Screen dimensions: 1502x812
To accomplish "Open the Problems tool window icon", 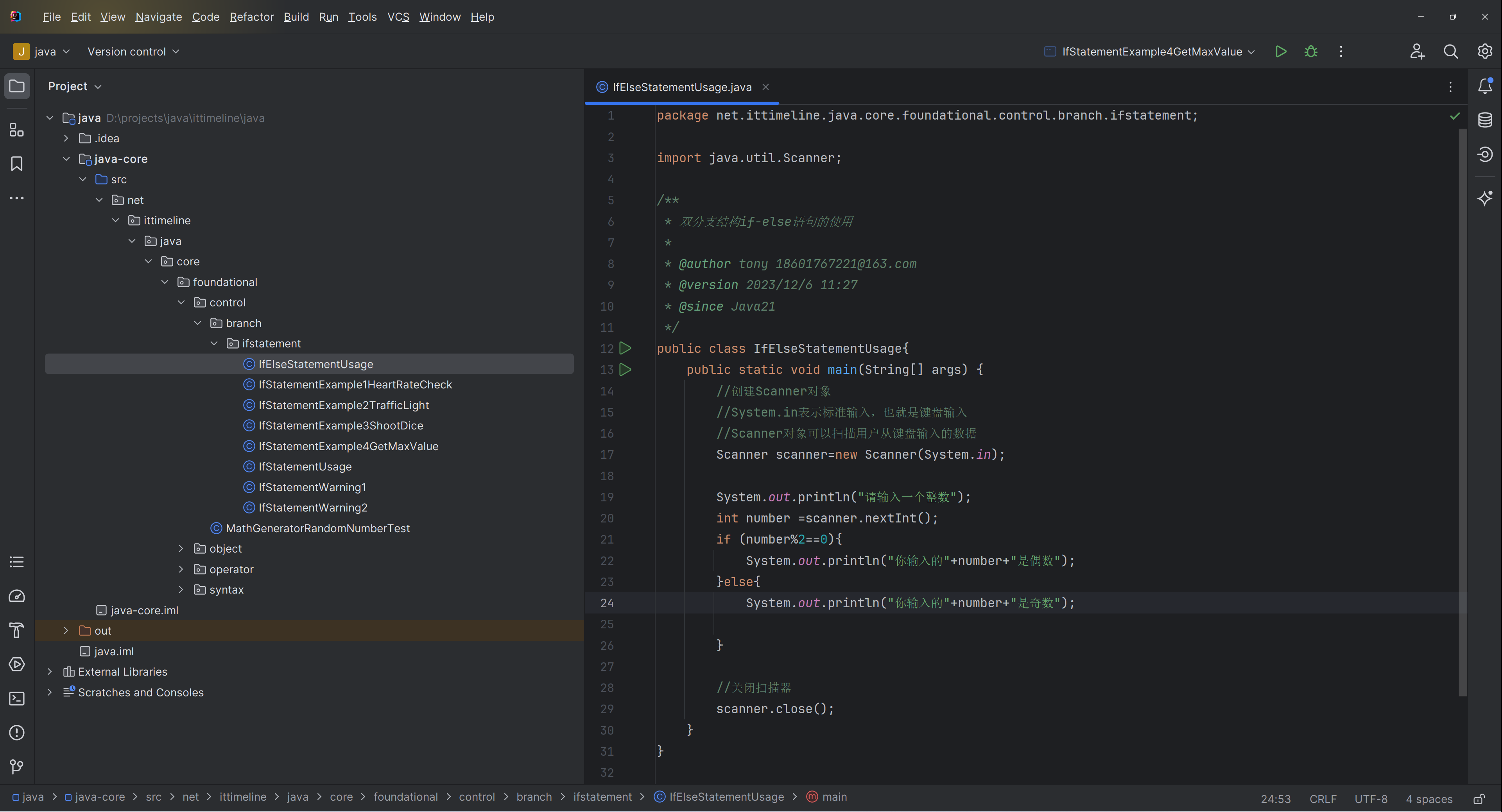I will click(17, 732).
